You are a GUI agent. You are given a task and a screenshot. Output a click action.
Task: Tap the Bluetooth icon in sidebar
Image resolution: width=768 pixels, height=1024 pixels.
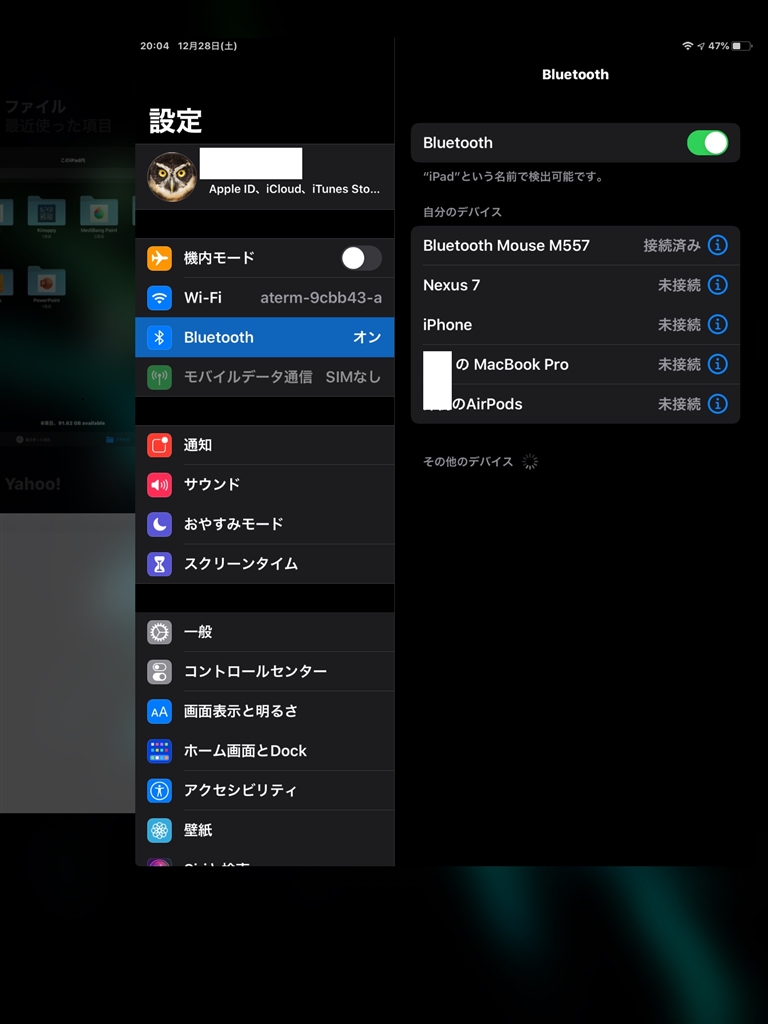coord(159,338)
